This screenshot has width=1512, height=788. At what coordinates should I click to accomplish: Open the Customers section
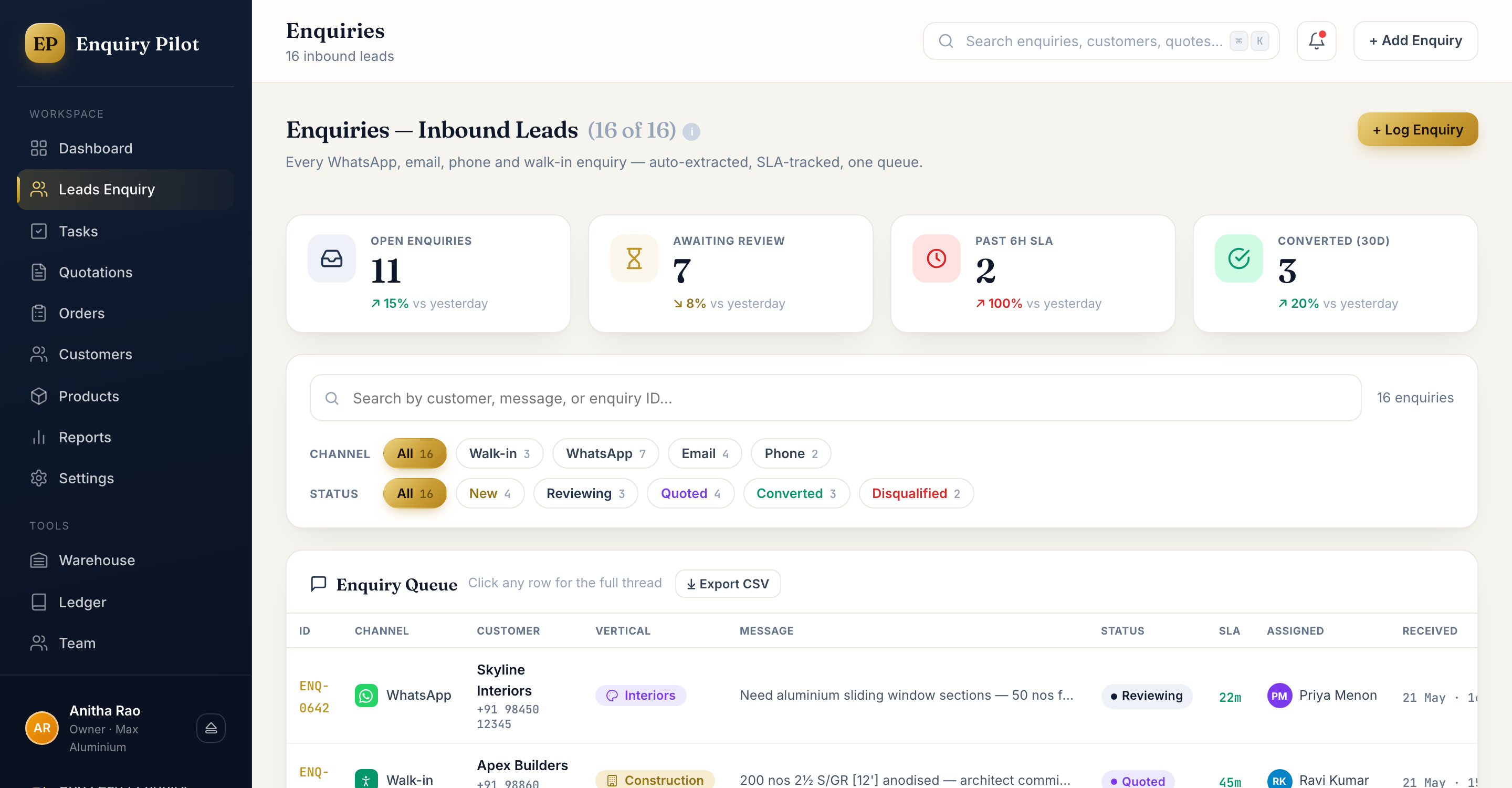125,354
